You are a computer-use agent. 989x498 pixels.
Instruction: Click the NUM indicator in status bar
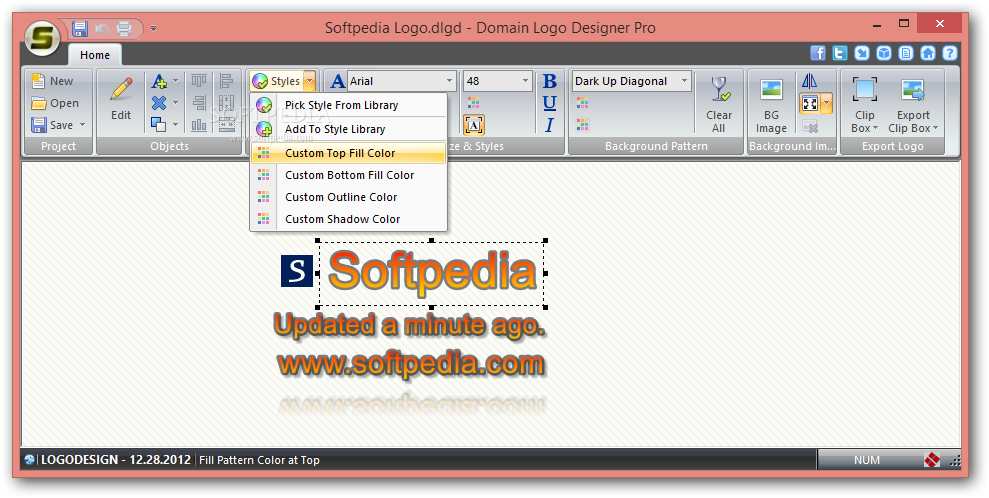point(867,460)
